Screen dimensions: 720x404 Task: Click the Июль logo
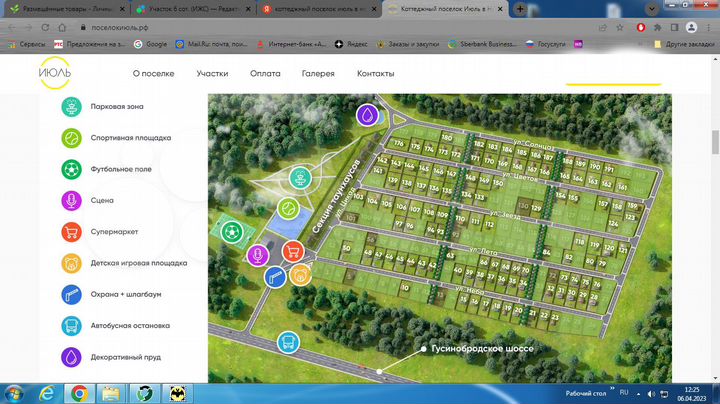point(55,73)
